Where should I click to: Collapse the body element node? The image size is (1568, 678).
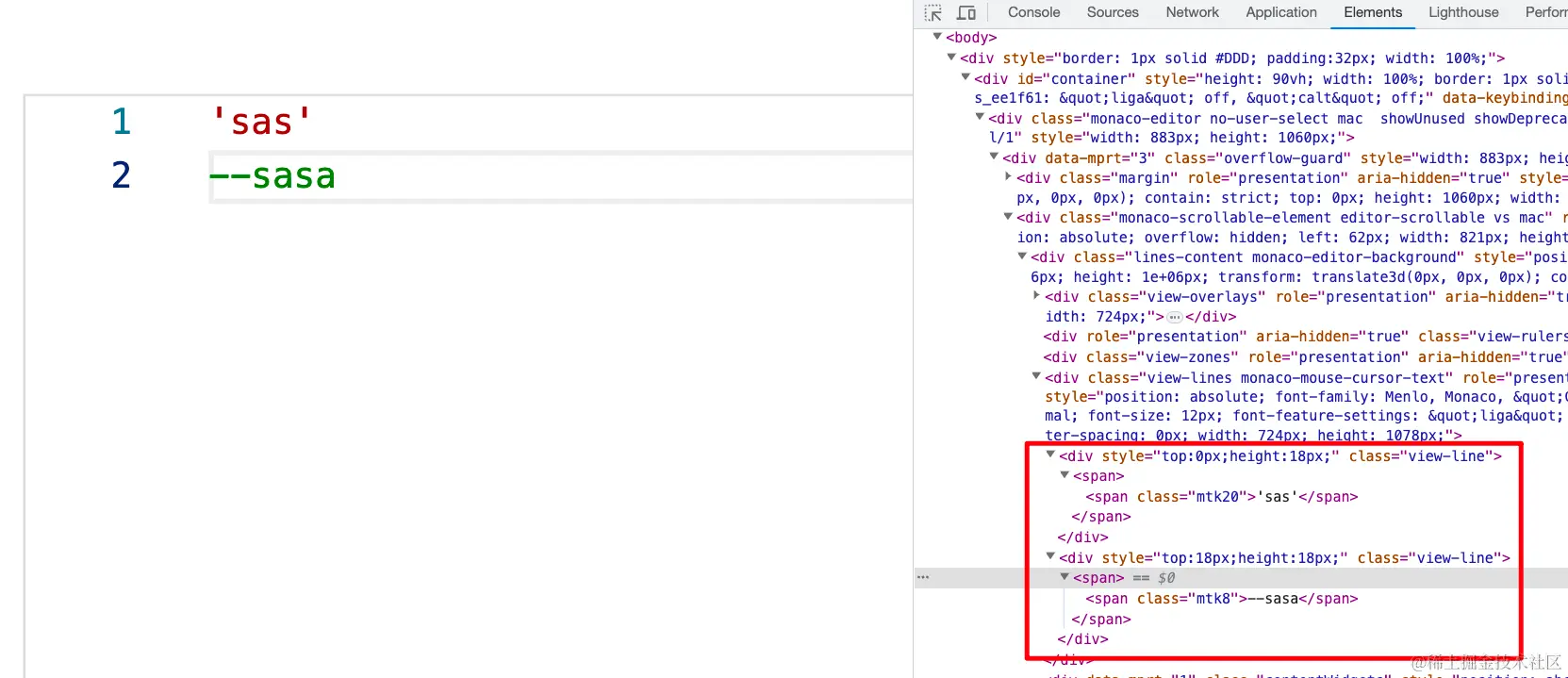click(937, 37)
